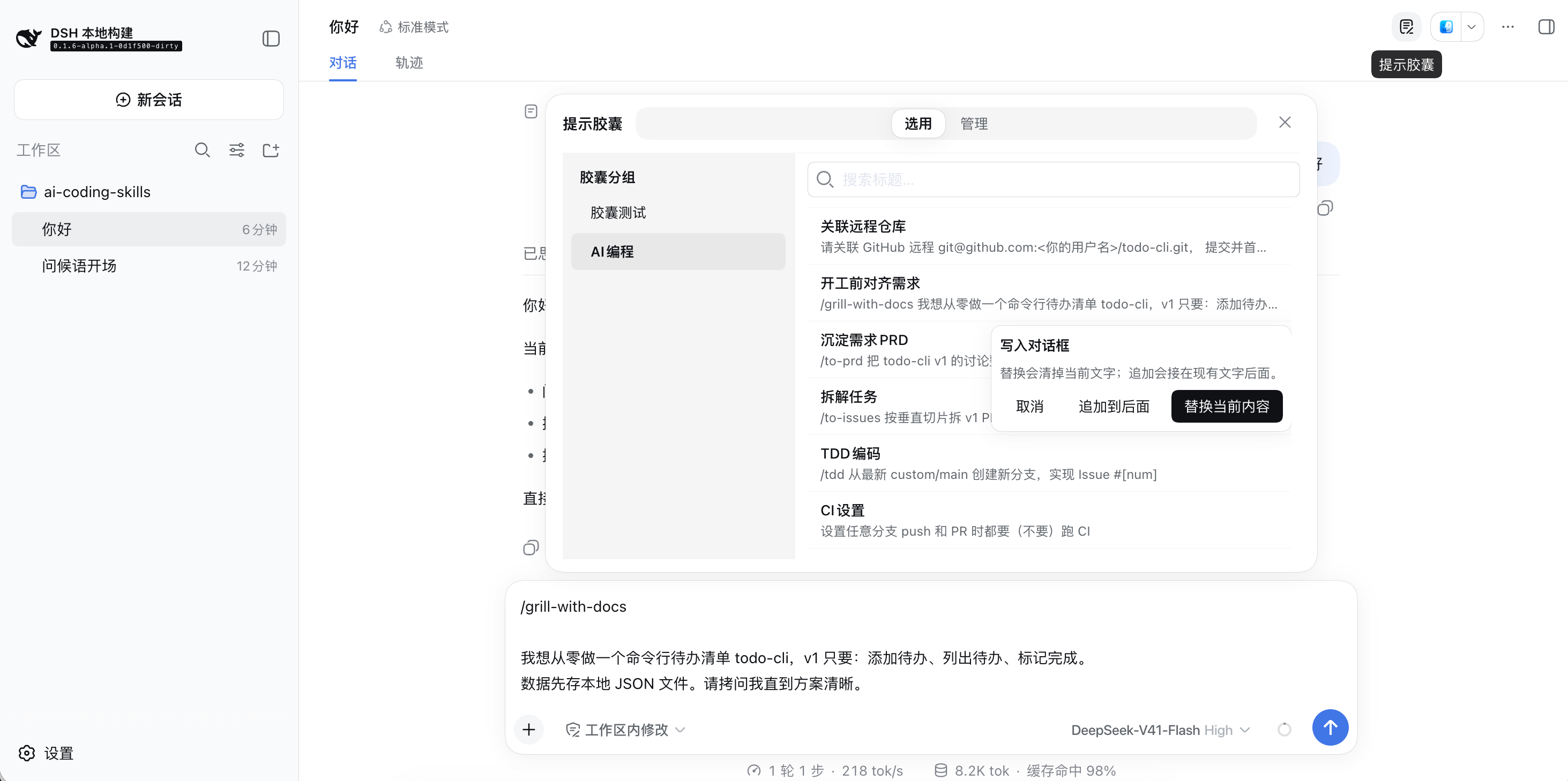The width and height of the screenshot is (1568, 781).
Task: Select the AI 编程 group
Action: (x=678, y=251)
